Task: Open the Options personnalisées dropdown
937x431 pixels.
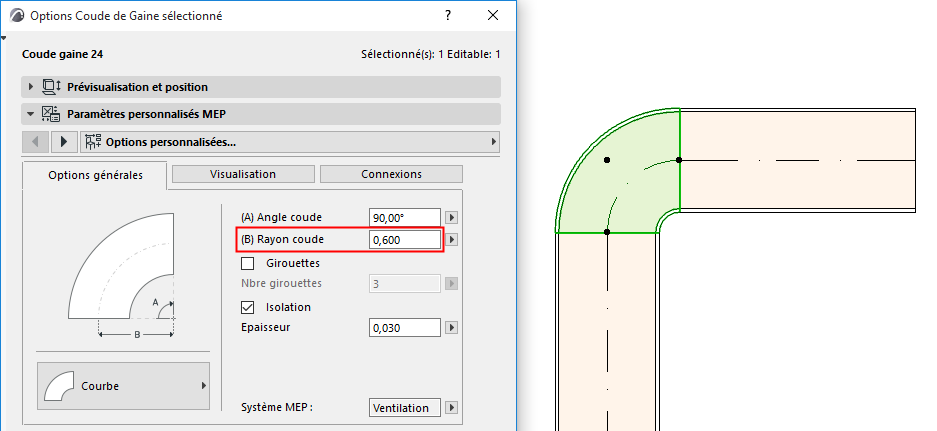Action: (290, 142)
